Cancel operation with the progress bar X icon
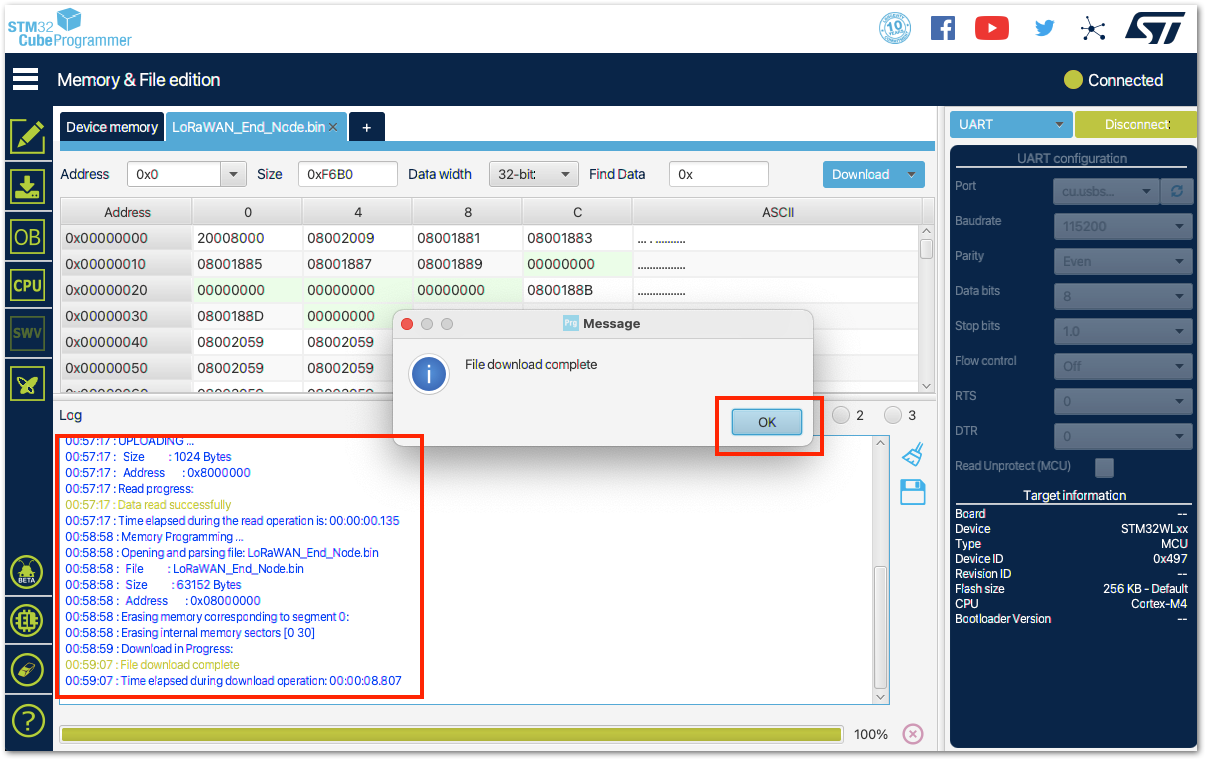 coord(912,734)
